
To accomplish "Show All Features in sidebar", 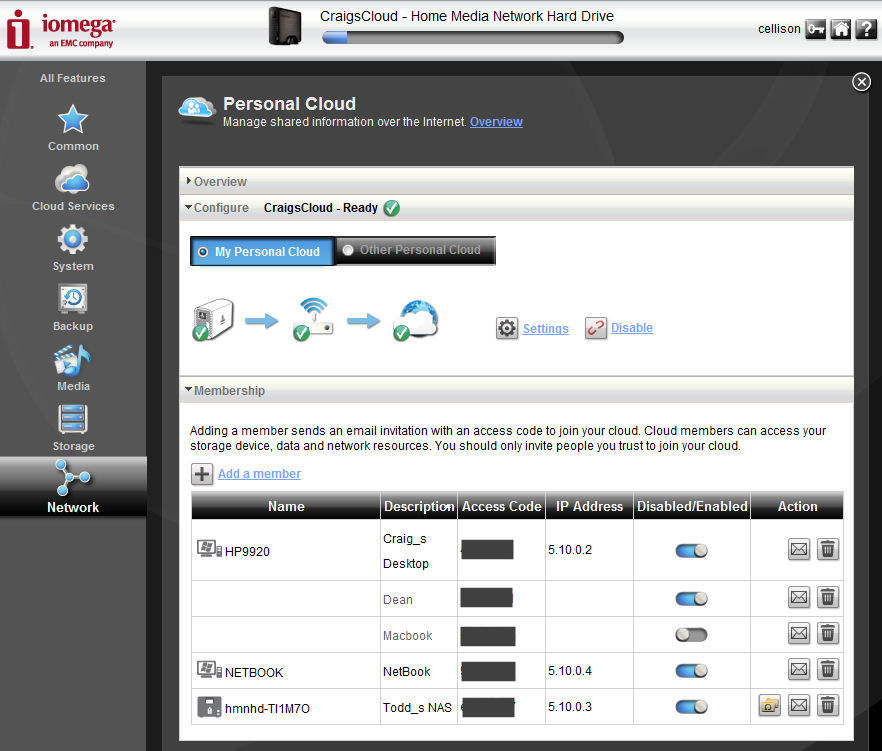I will pos(73,78).
